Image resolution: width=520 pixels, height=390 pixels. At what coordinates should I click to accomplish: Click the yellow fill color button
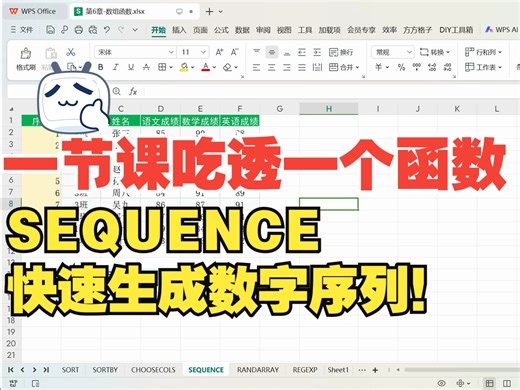point(184,67)
